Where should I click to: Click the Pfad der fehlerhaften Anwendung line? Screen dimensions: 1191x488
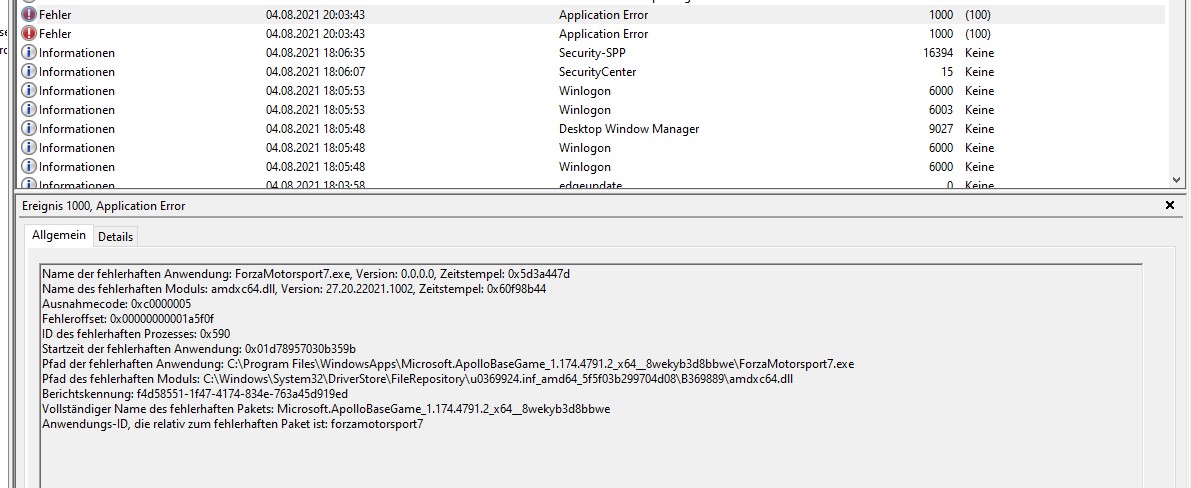point(448,364)
